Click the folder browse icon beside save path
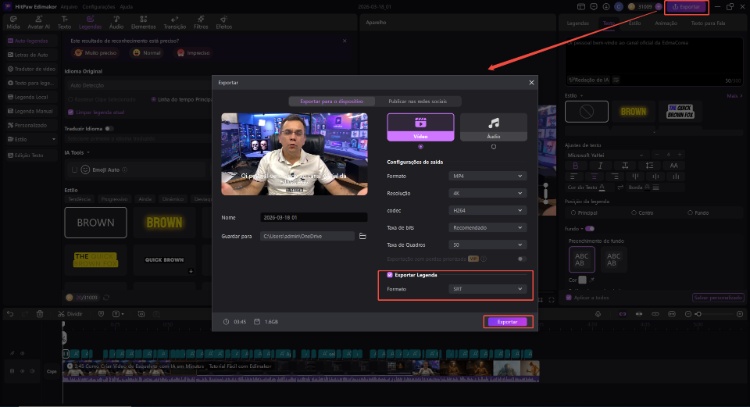Screen dimensions: 750x407 point(363,236)
